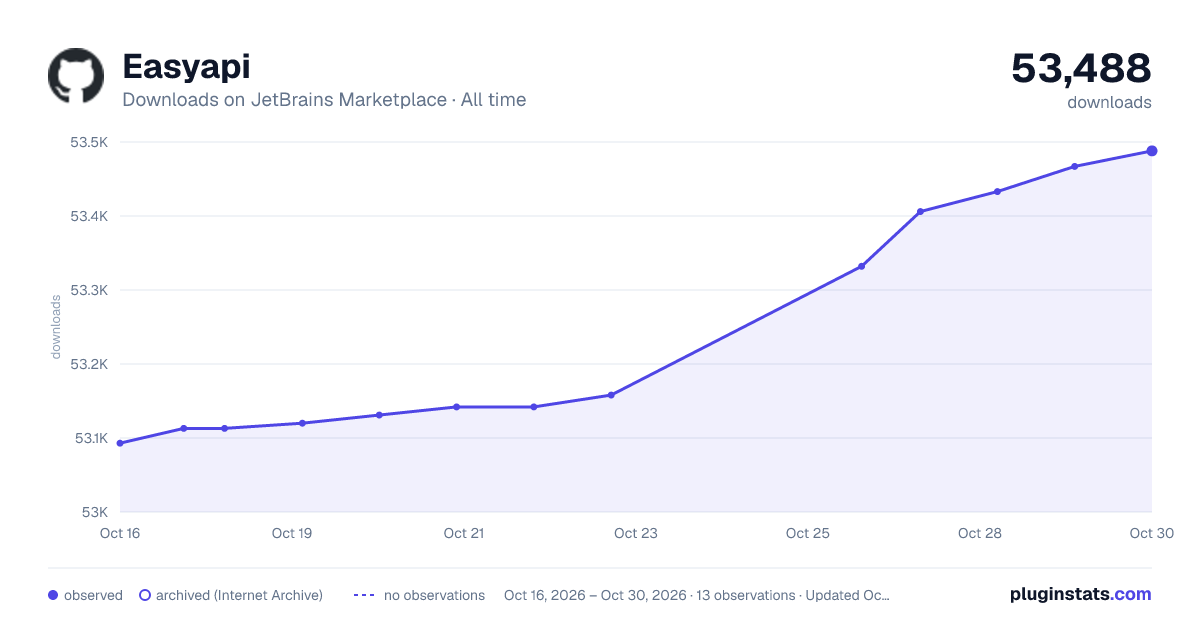Click the dashed 'no observations' legend icon
1200x630 pixels.
coord(364,595)
